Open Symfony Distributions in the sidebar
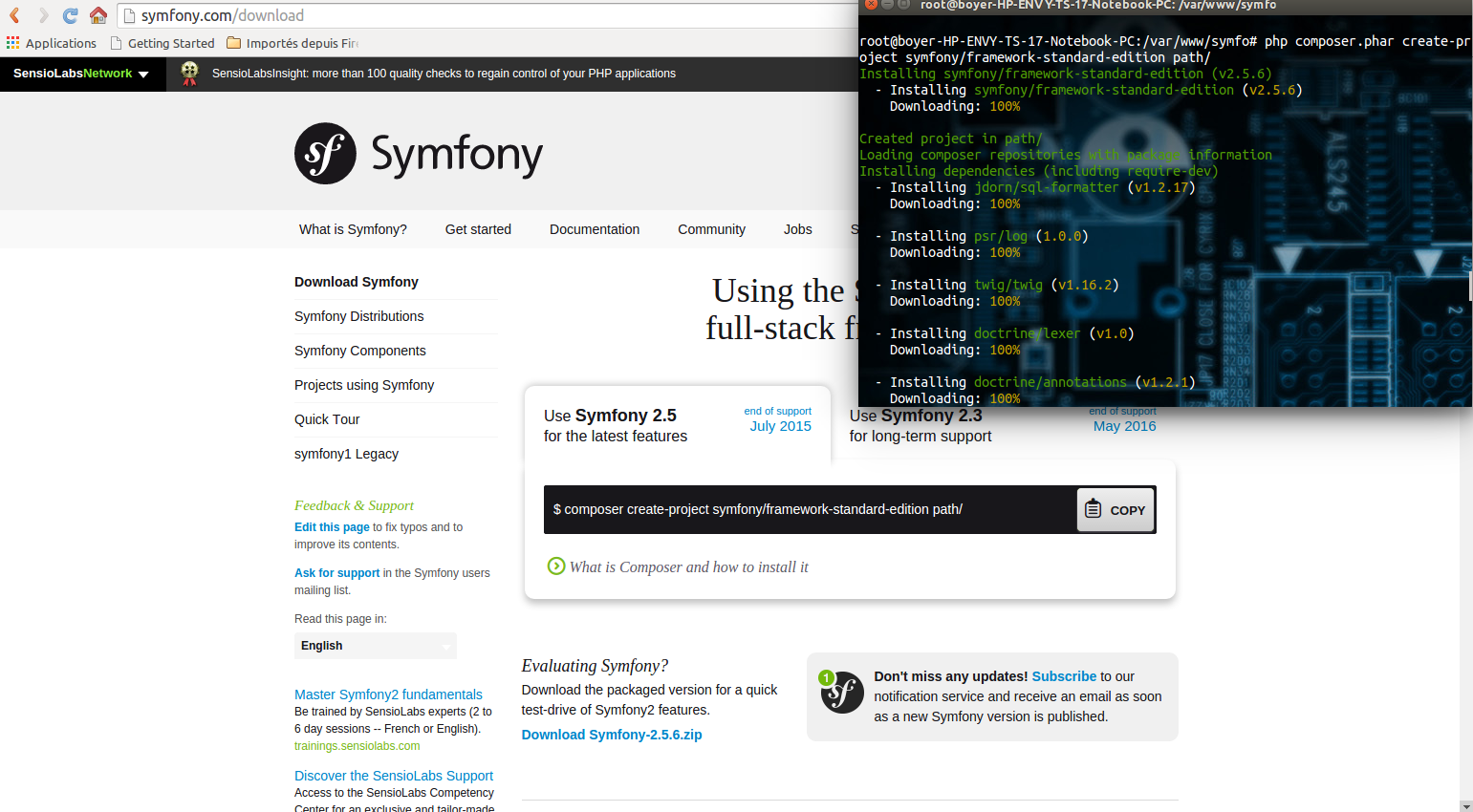The width and height of the screenshot is (1473, 812). [x=359, y=316]
